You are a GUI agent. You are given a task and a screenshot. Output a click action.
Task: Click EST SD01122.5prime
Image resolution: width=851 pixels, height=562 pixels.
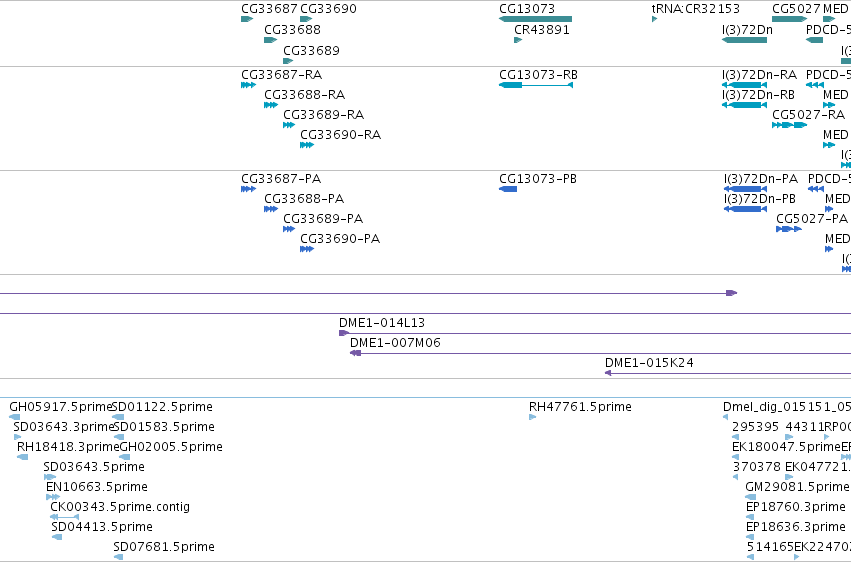click(118, 417)
